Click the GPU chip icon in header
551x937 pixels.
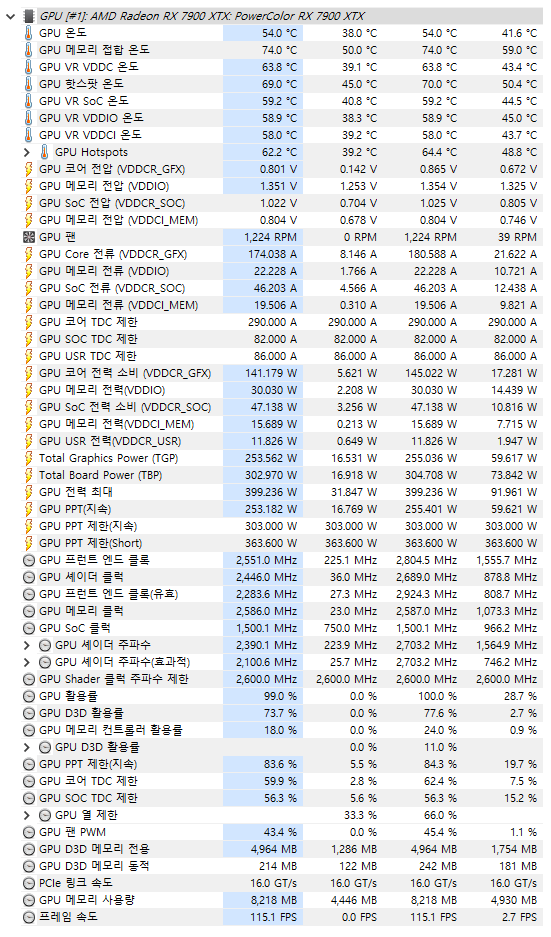click(29, 16)
